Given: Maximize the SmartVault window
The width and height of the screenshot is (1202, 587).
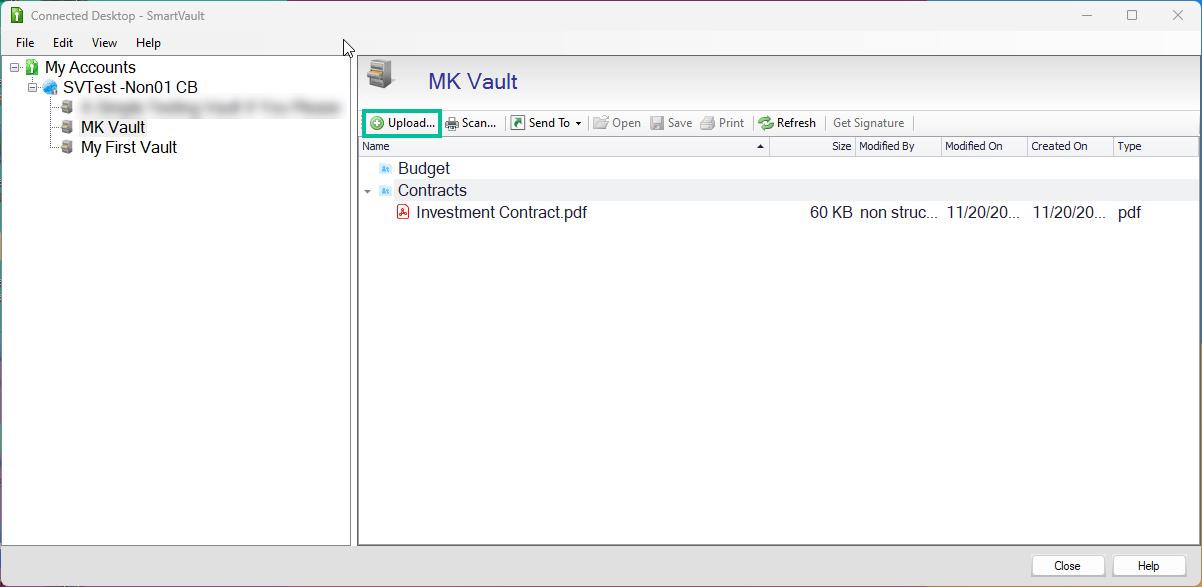Looking at the screenshot, I should [x=1132, y=15].
